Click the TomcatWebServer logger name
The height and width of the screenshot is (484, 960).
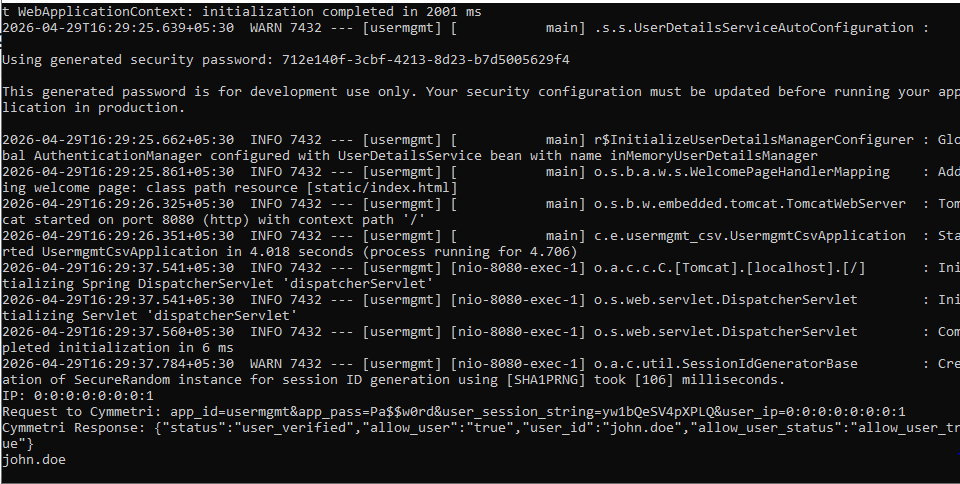(749, 204)
